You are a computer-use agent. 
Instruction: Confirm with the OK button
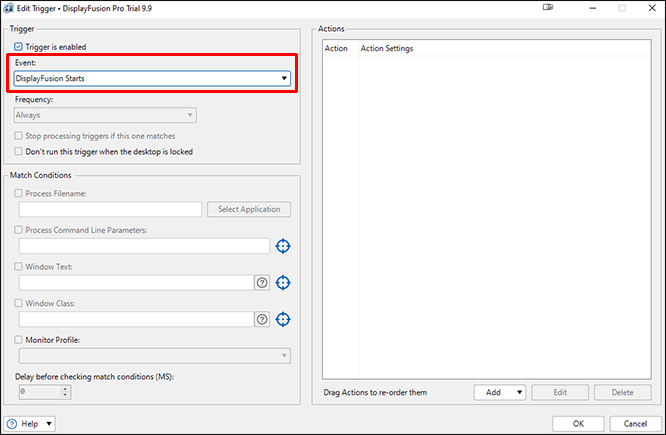[578, 424]
